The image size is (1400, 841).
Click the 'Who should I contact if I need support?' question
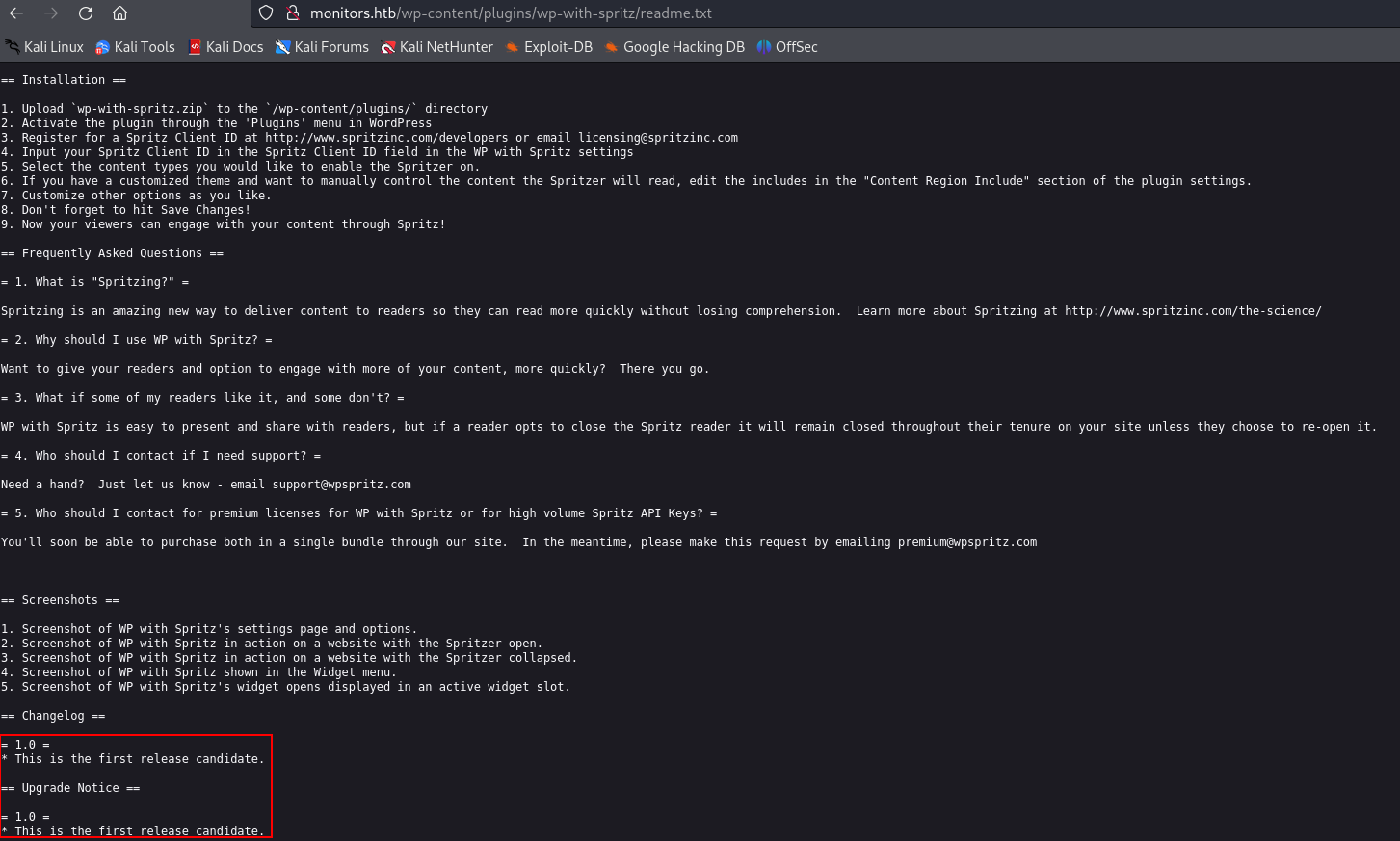[161, 456]
